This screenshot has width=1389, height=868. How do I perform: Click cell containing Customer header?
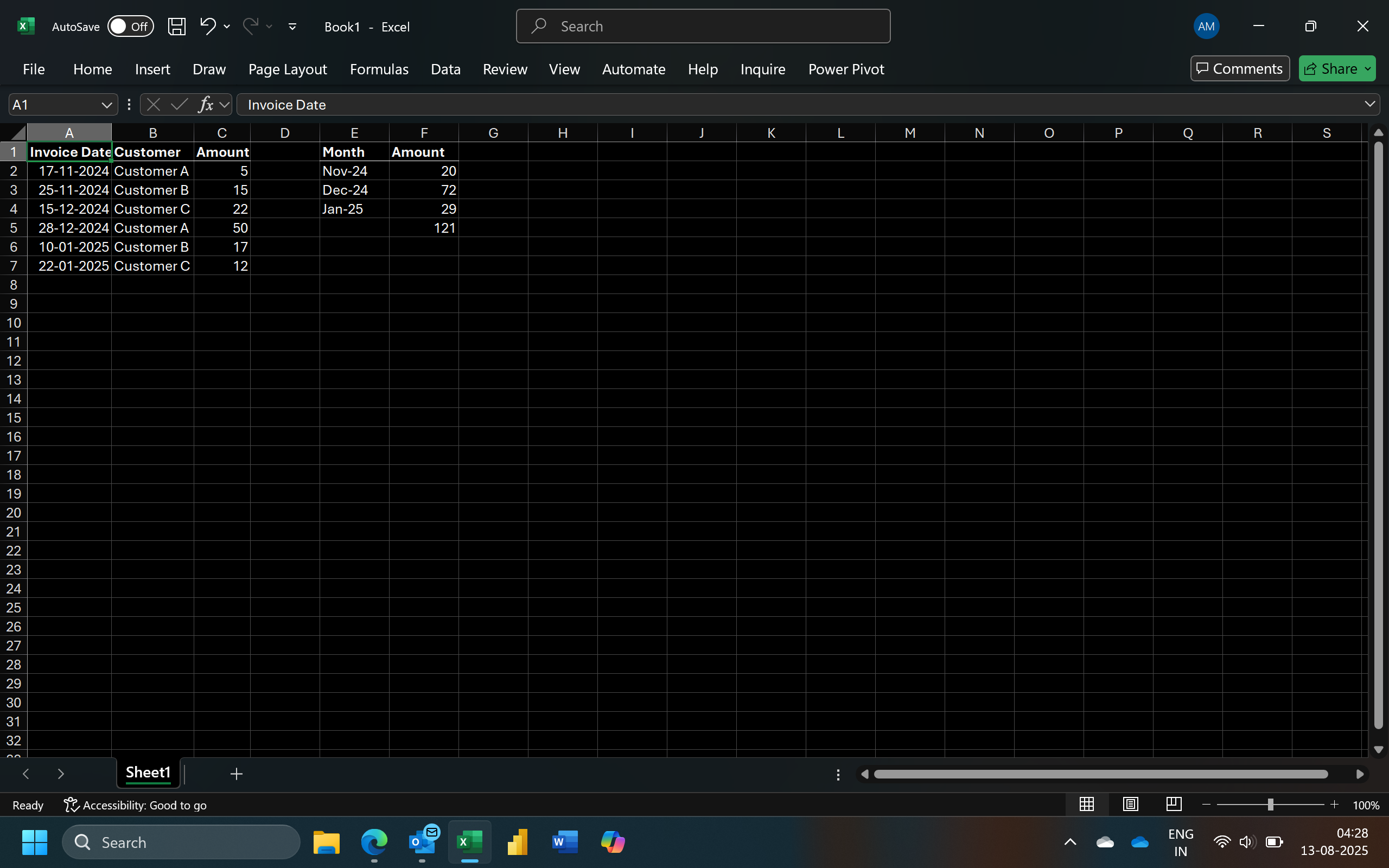(152, 152)
